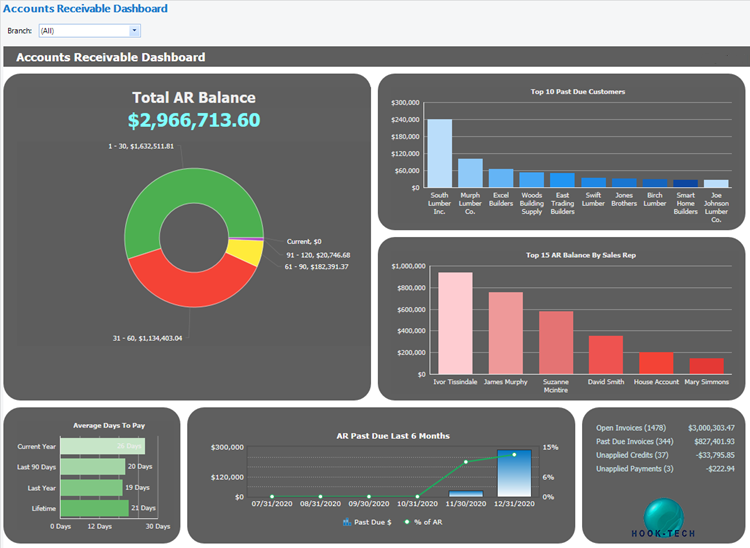The width and height of the screenshot is (750, 548).
Task: Click the Total AR Balance heading
Action: click(194, 98)
